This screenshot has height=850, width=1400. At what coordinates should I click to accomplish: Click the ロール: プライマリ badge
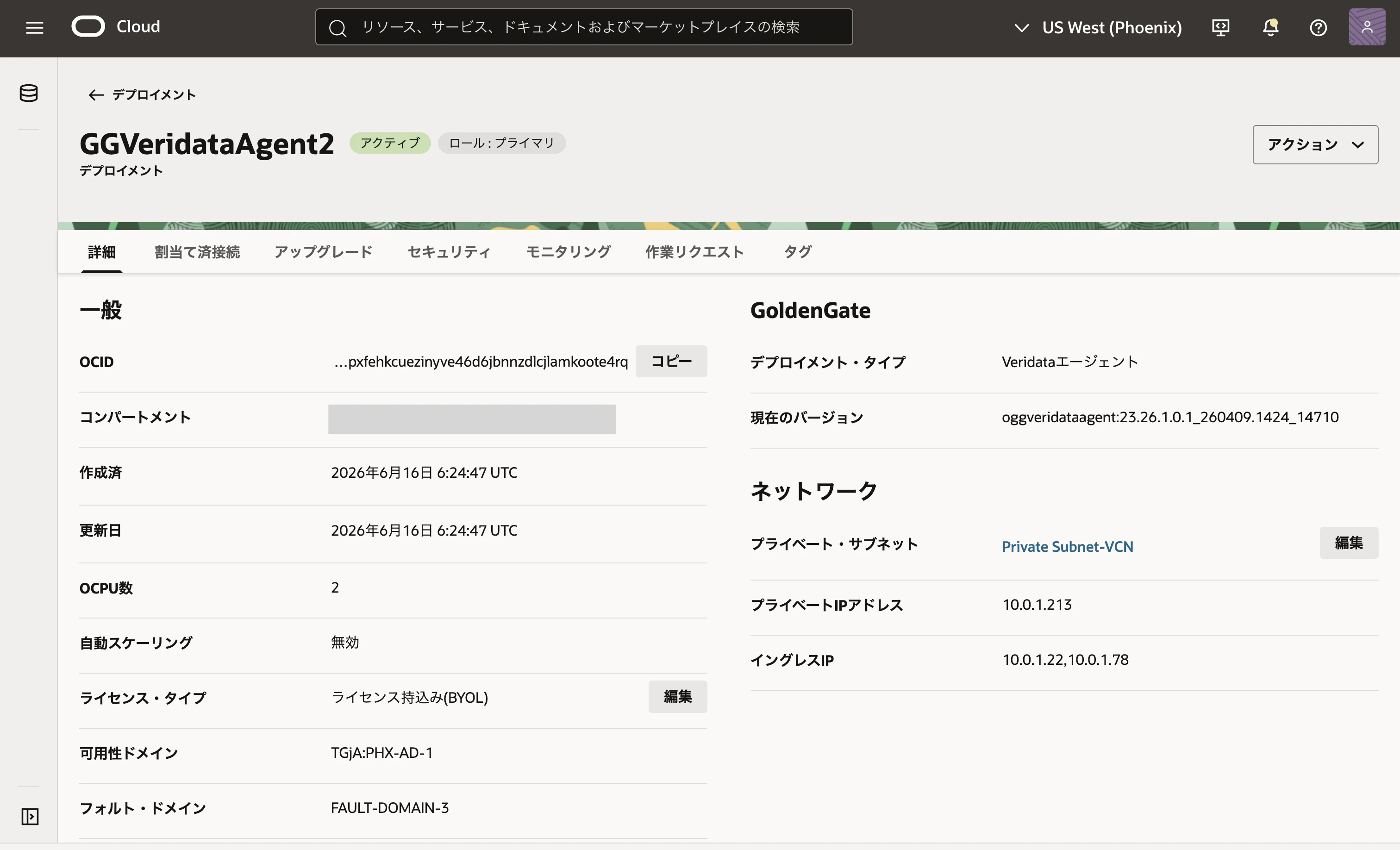502,143
